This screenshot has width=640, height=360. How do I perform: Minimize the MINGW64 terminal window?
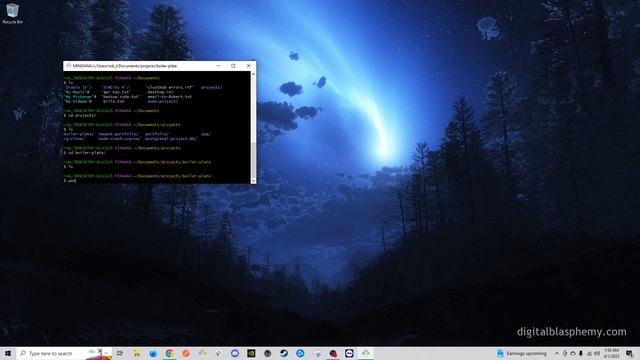click(218, 66)
